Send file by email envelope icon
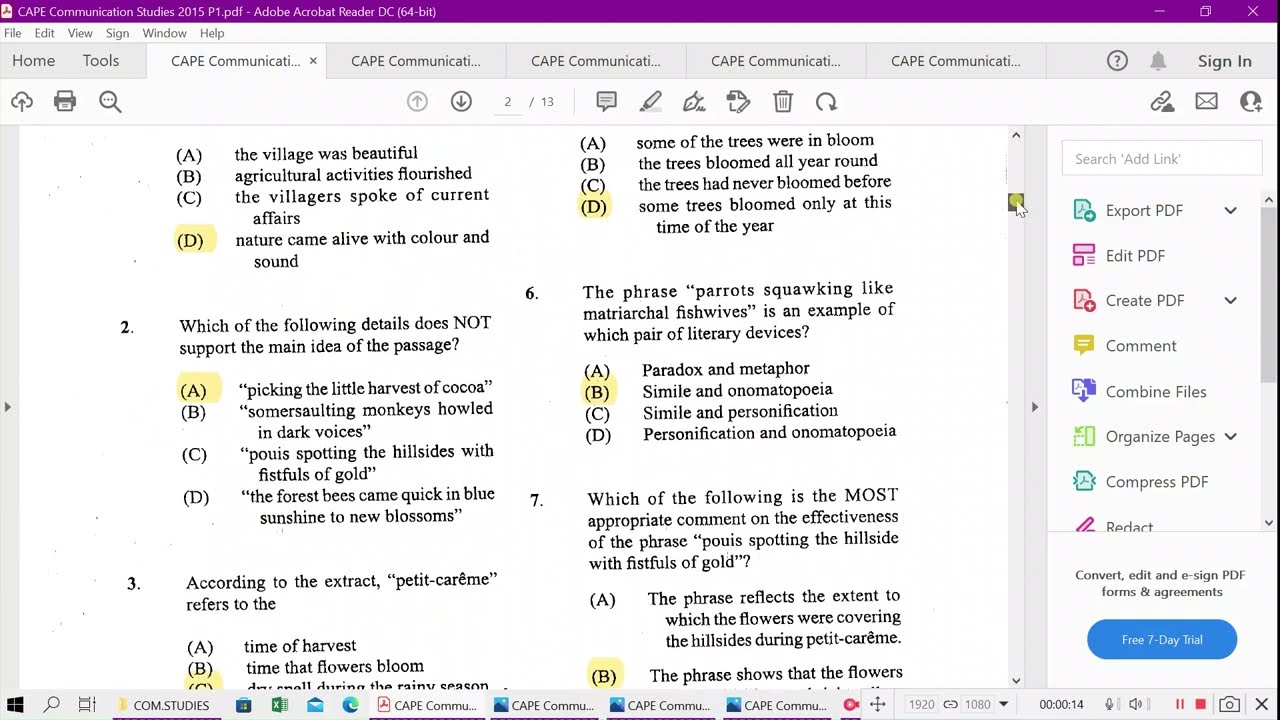 [1207, 101]
